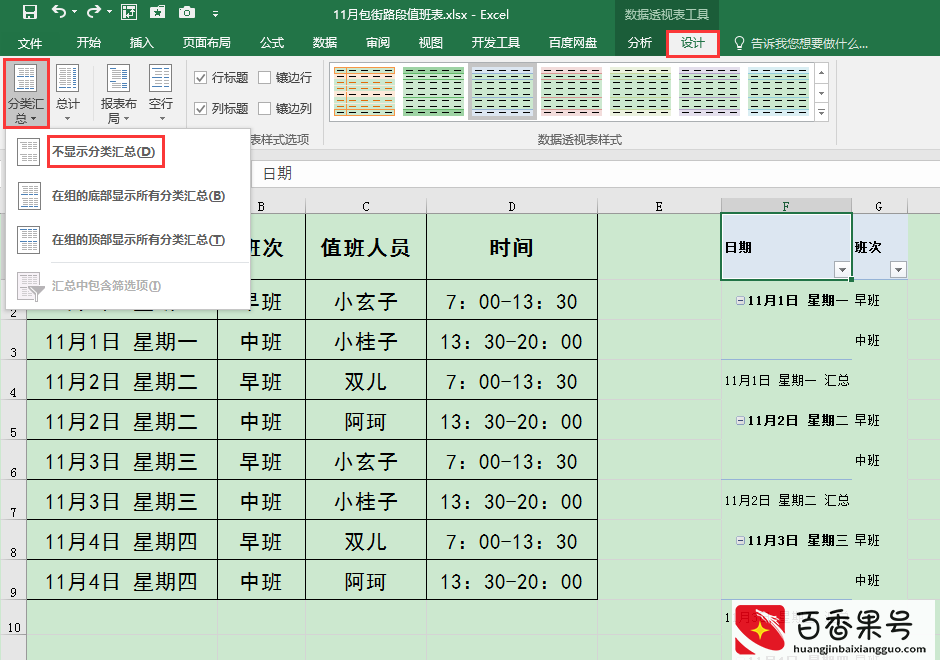Click the icon beside 不显示分类汇总
This screenshot has width=940, height=660.
pyautogui.click(x=29, y=152)
